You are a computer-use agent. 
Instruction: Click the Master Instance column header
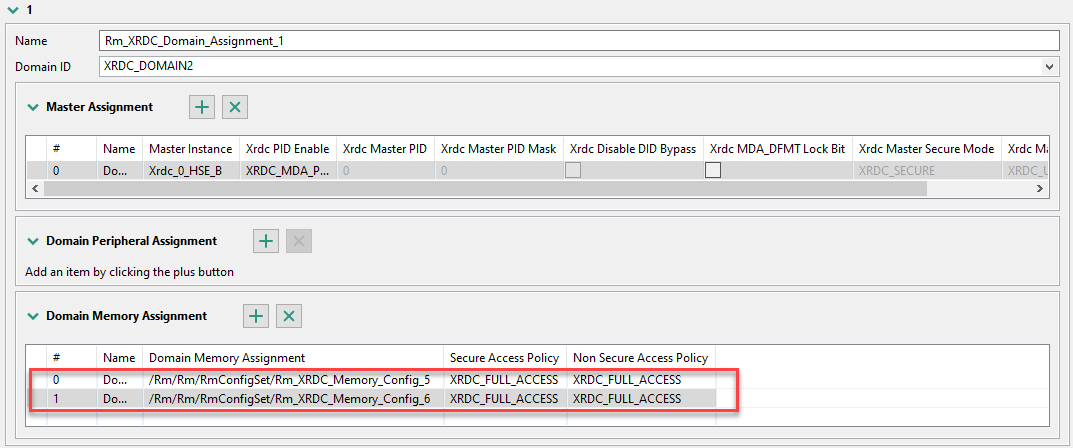click(x=190, y=149)
